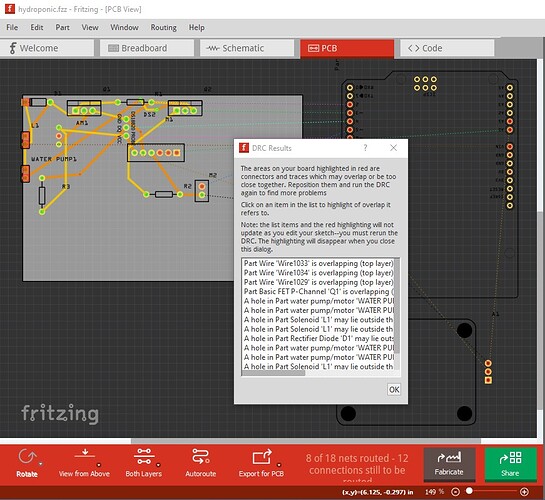Open the Rotate dropdown arrow
This screenshot has height=500, width=545.
pos(41,464)
